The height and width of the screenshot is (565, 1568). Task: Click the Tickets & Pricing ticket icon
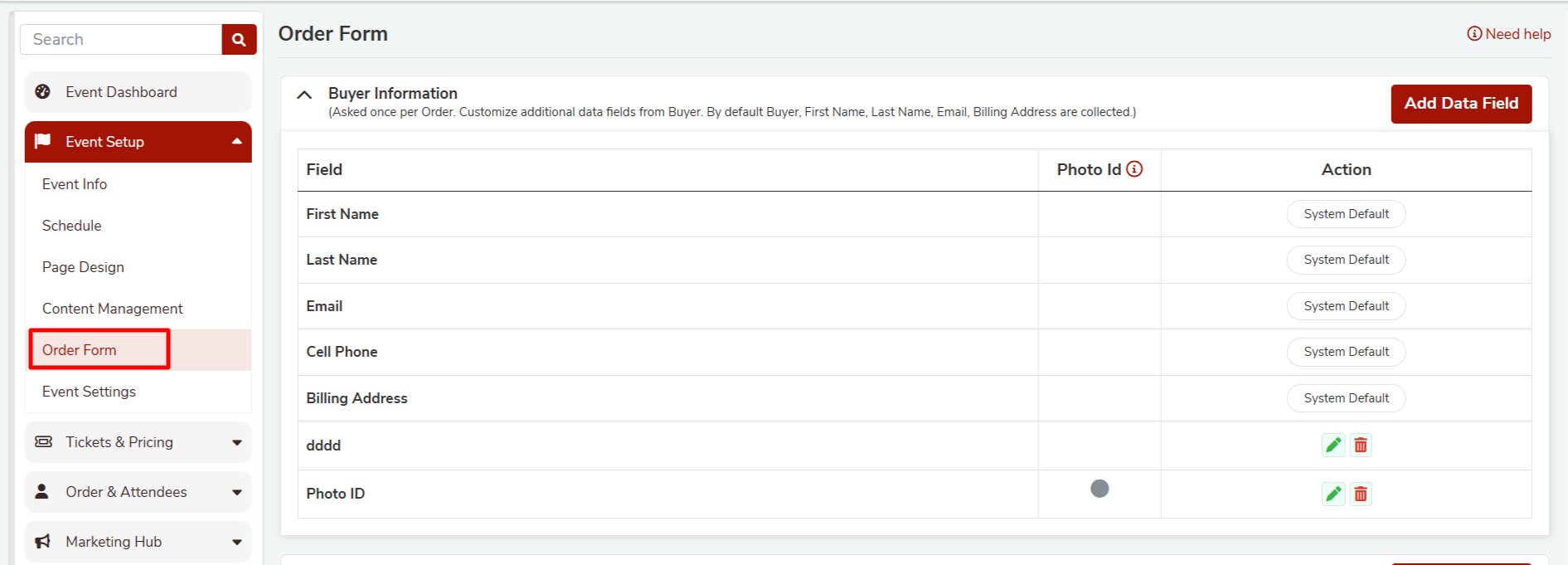[43, 442]
